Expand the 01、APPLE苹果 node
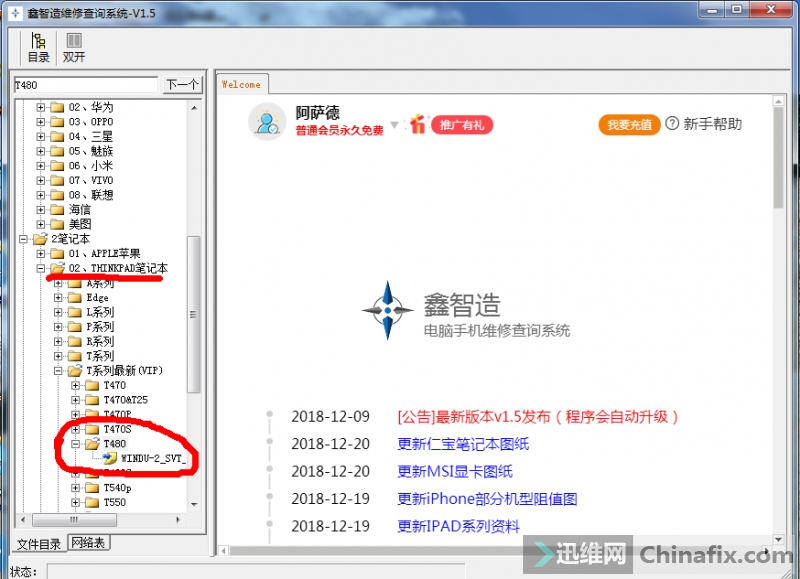 [40, 254]
